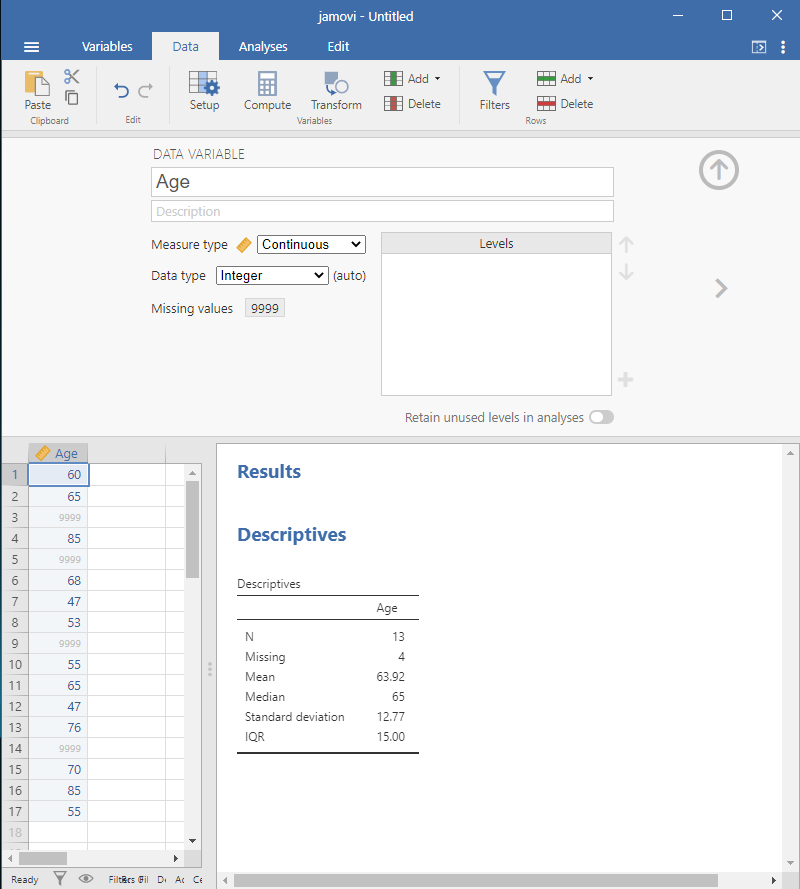Click the splitter handle between panels
Viewport: 800px width, 889px height.
click(x=210, y=670)
